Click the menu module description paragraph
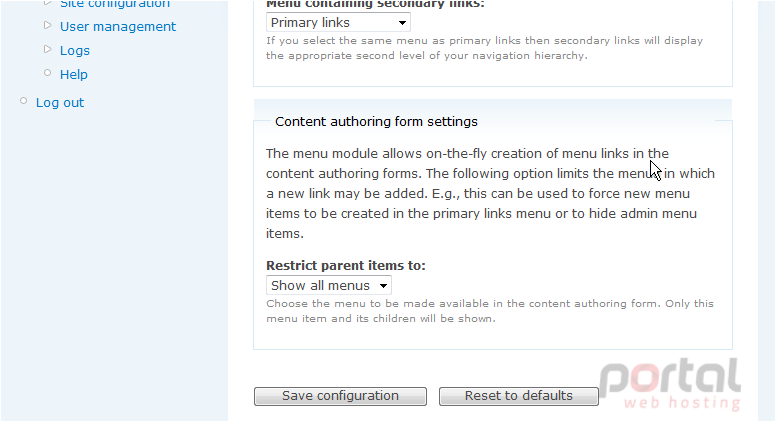The width and height of the screenshot is (776, 422). [x=490, y=193]
